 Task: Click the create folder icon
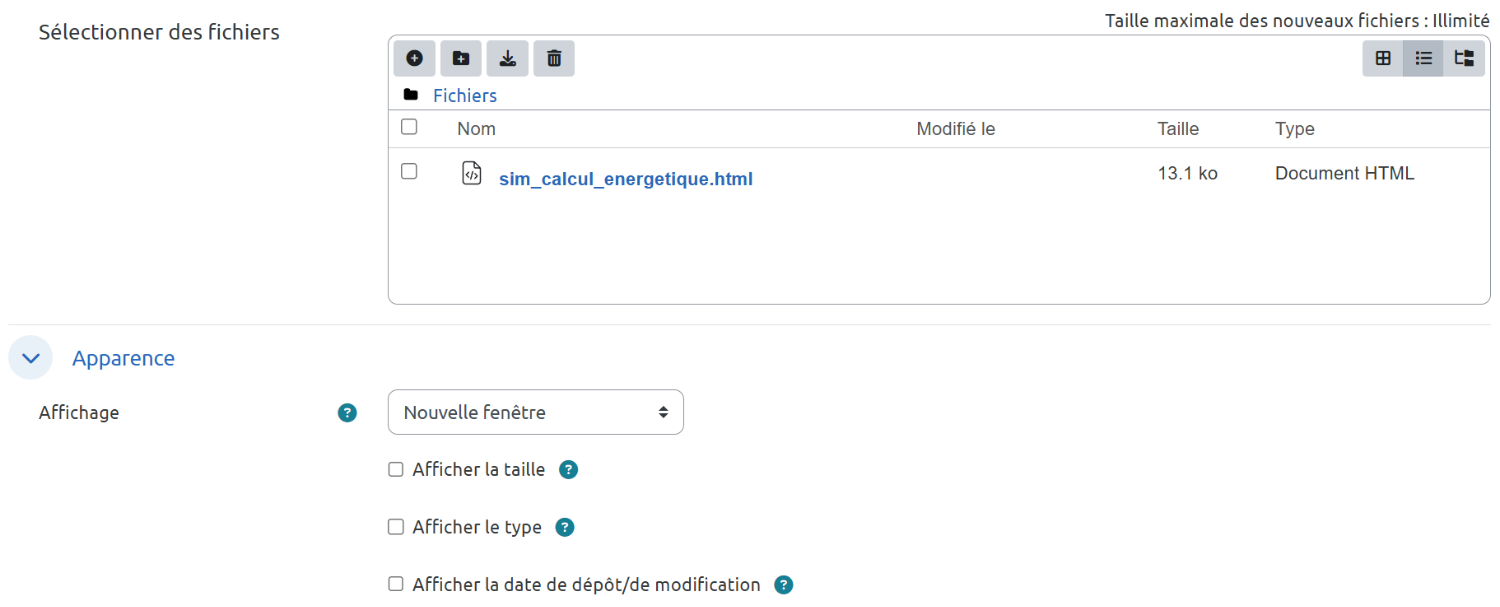pyautogui.click(x=461, y=59)
